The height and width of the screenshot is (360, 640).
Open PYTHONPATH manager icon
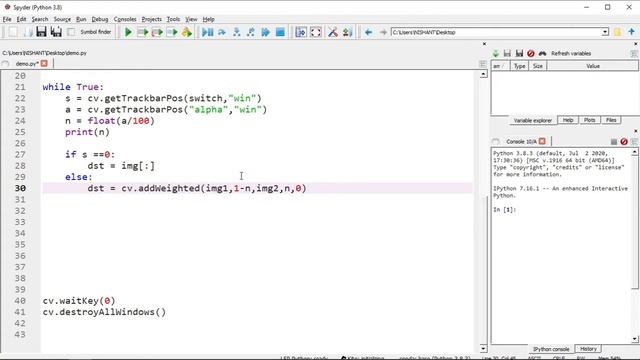click(347, 32)
